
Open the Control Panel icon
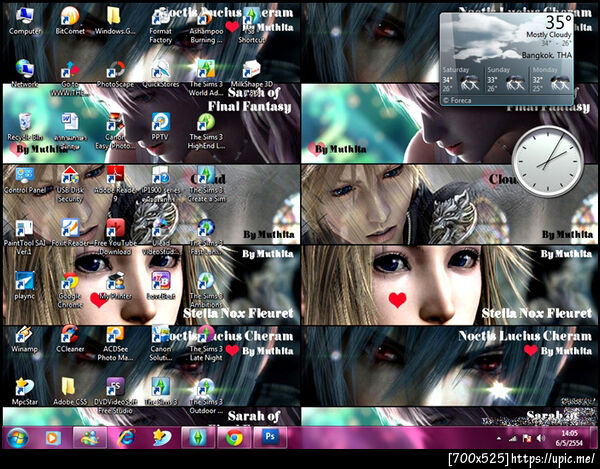point(25,180)
